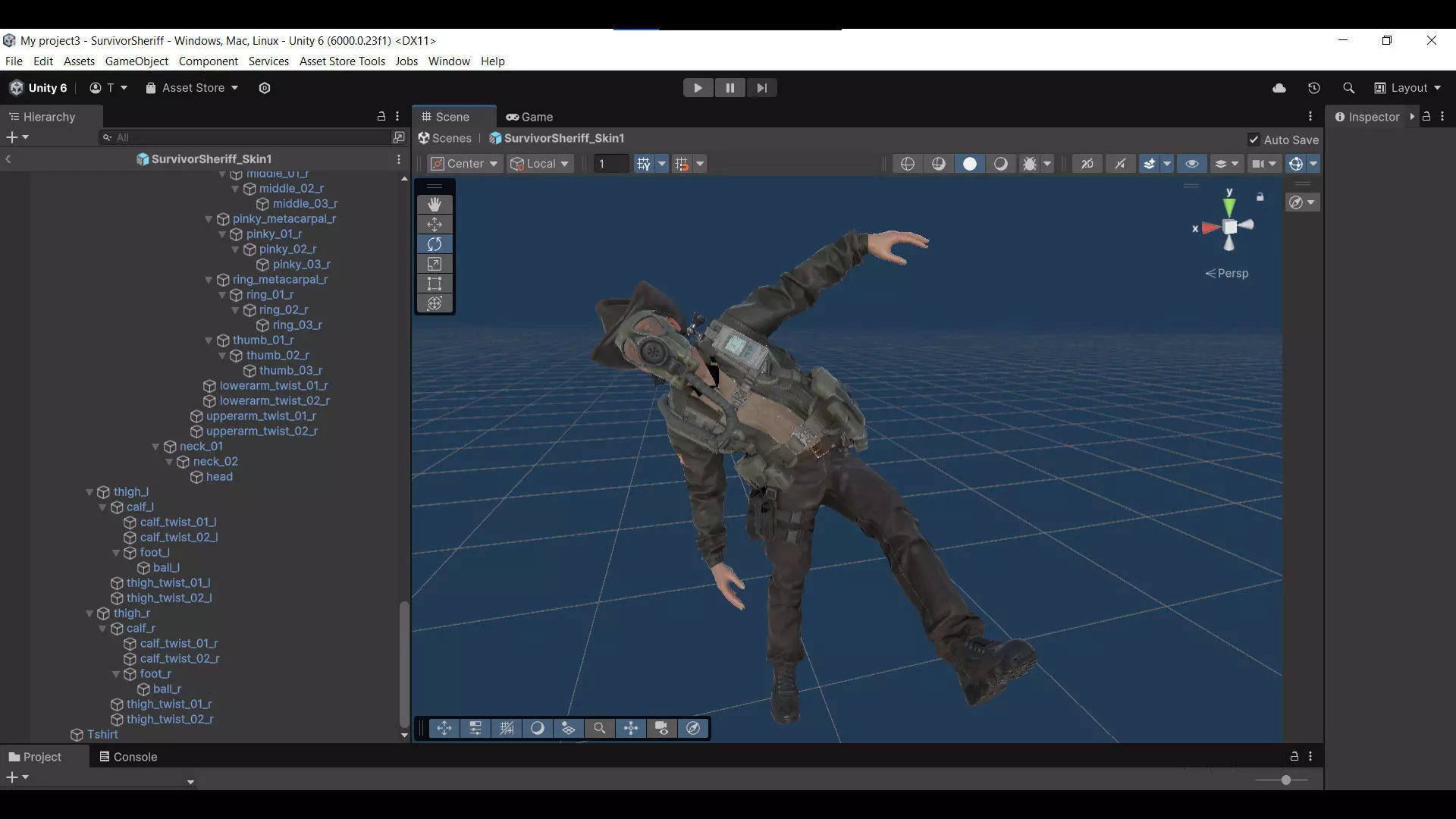Collapse the thigh_l tree node

(89, 492)
